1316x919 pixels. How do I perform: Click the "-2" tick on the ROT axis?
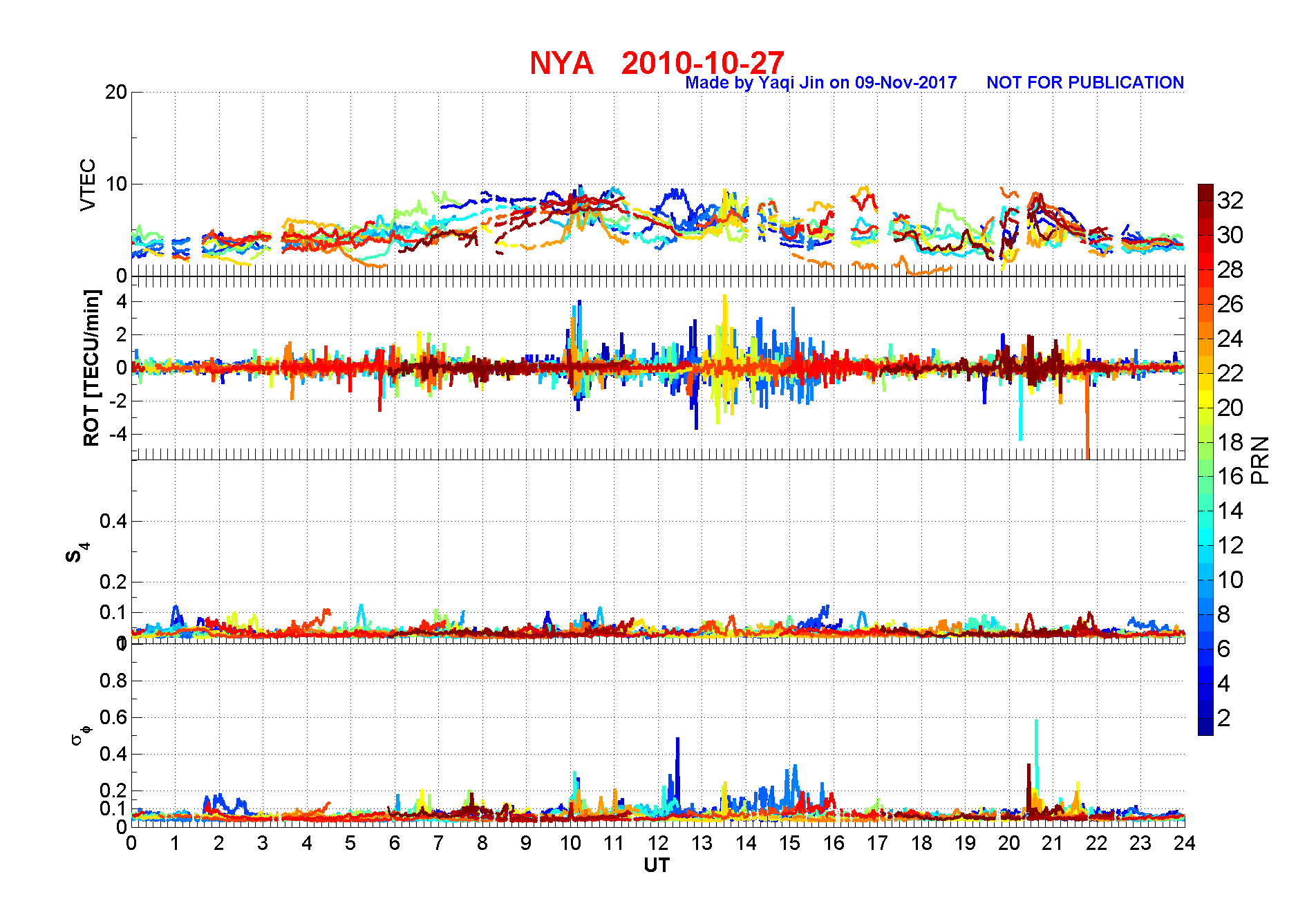tap(118, 401)
